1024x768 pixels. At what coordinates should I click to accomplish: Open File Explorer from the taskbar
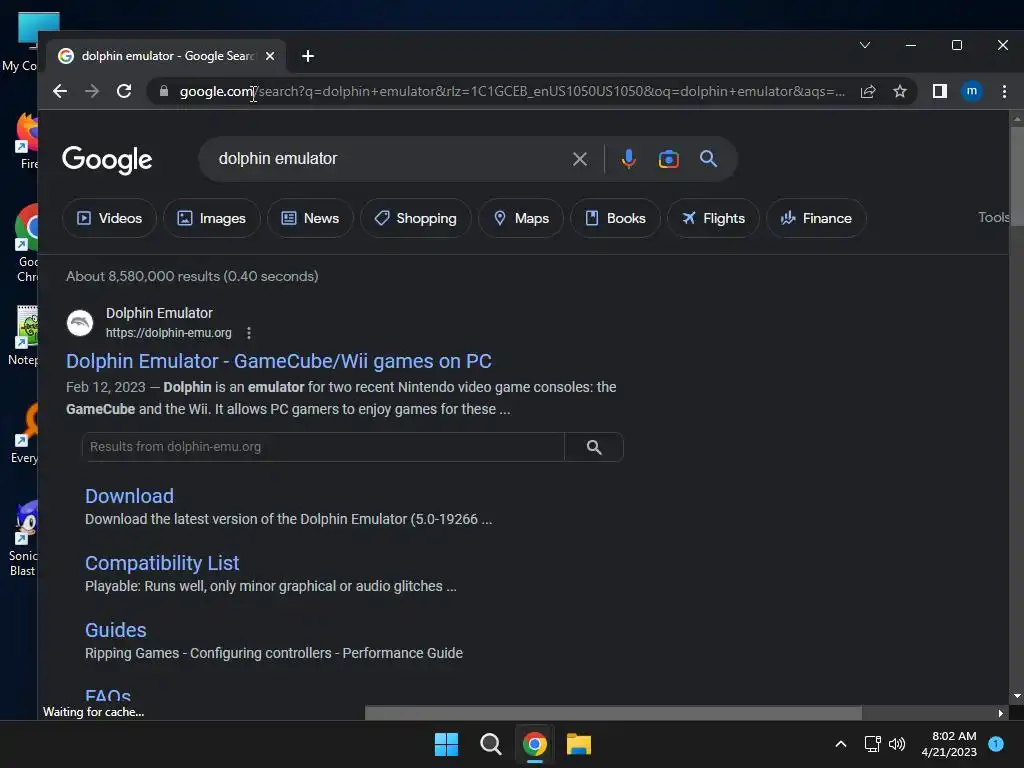(579, 744)
